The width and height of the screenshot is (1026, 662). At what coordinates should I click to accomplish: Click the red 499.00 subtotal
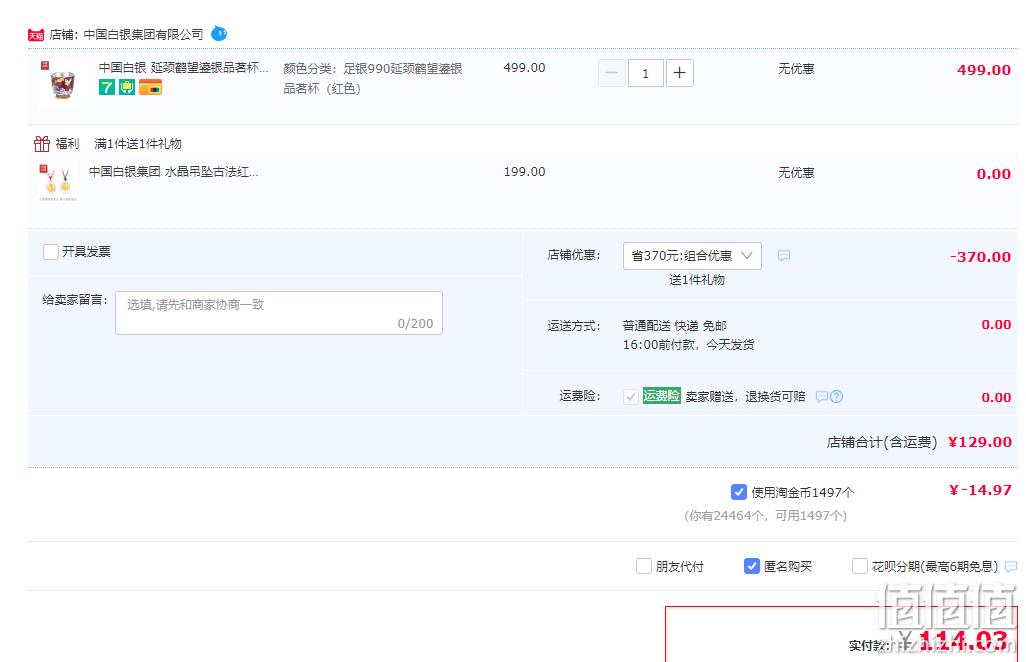click(x=983, y=70)
